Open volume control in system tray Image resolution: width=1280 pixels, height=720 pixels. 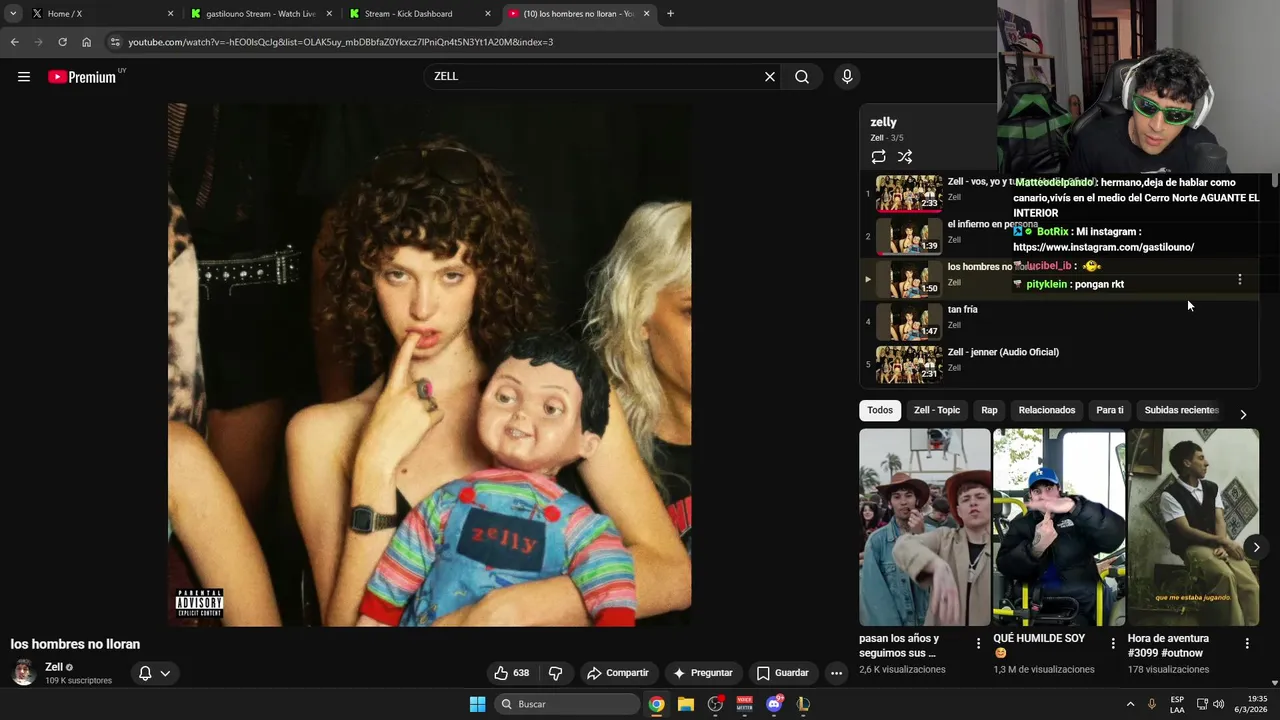pos(1219,704)
